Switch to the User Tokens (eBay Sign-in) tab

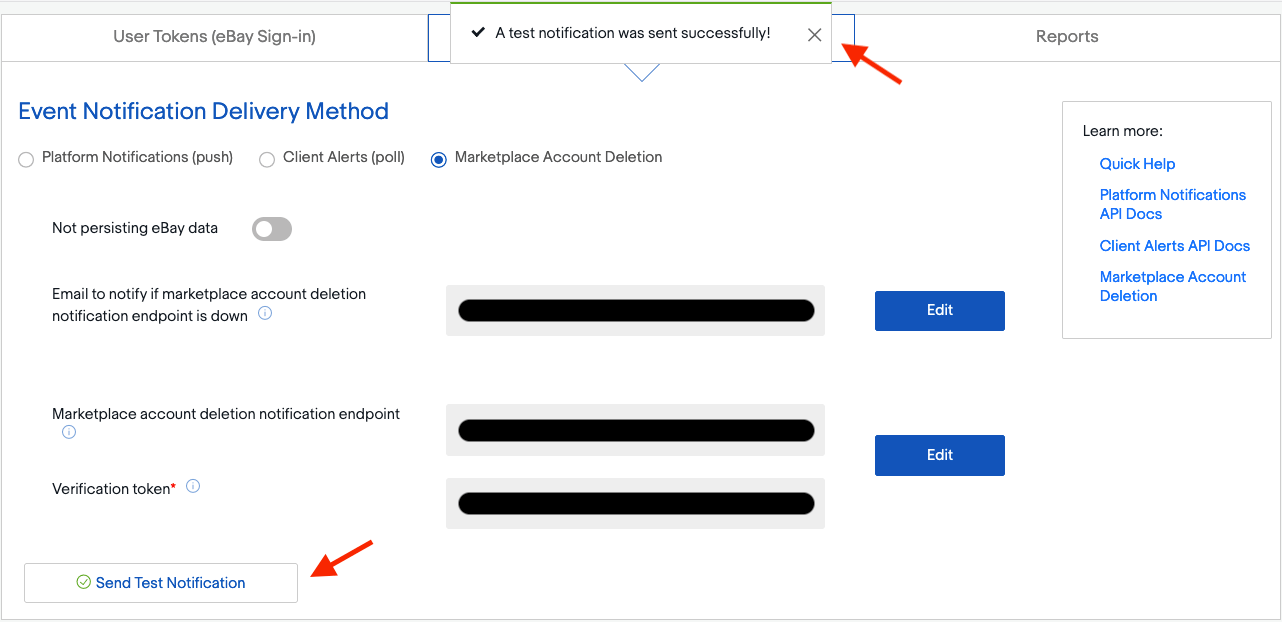[216, 36]
